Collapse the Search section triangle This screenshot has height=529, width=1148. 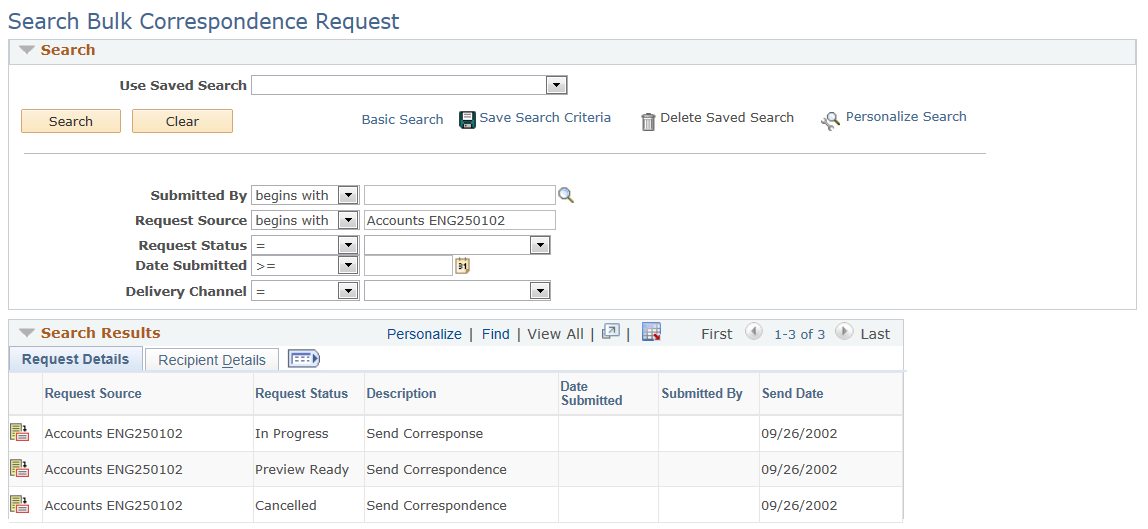(x=27, y=50)
